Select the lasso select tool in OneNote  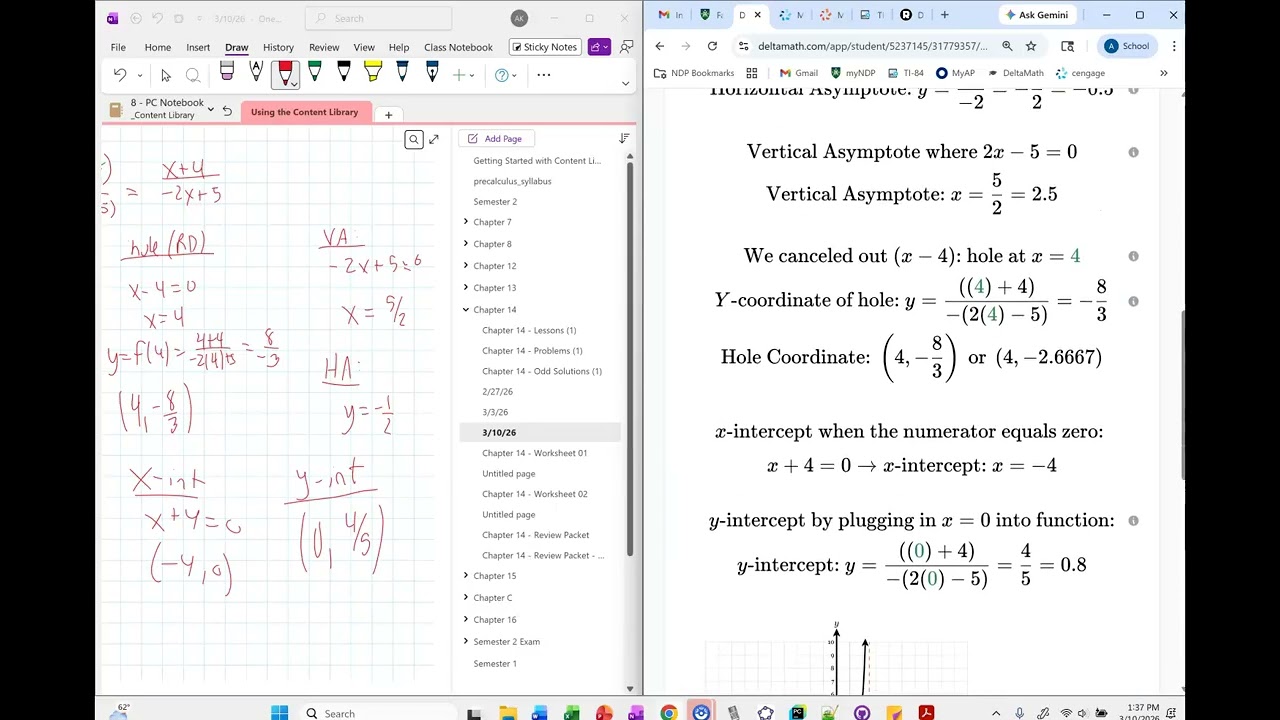pyautogui.click(x=193, y=75)
